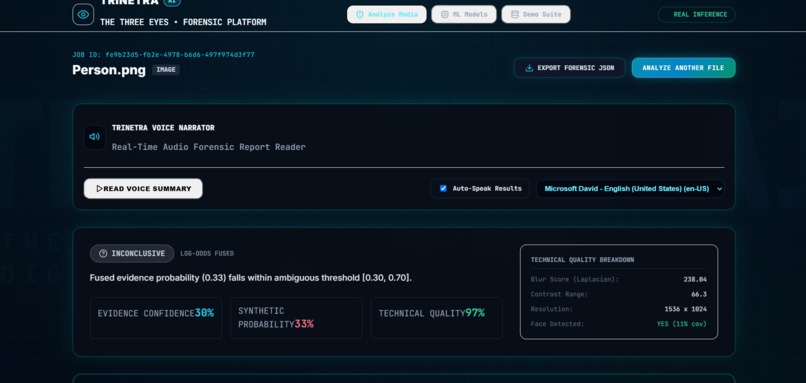Click the Trinetra Voice Narrator title
Viewport: 806px width, 383px height.
coord(163,128)
